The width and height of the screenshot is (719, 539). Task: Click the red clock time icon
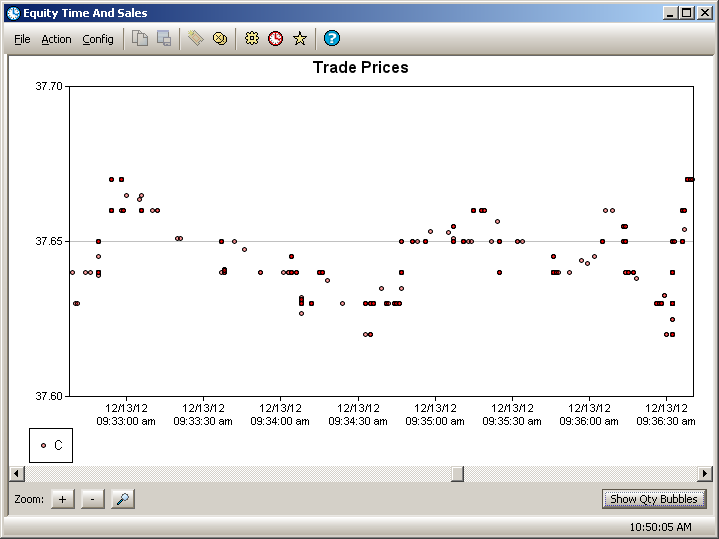[x=276, y=38]
